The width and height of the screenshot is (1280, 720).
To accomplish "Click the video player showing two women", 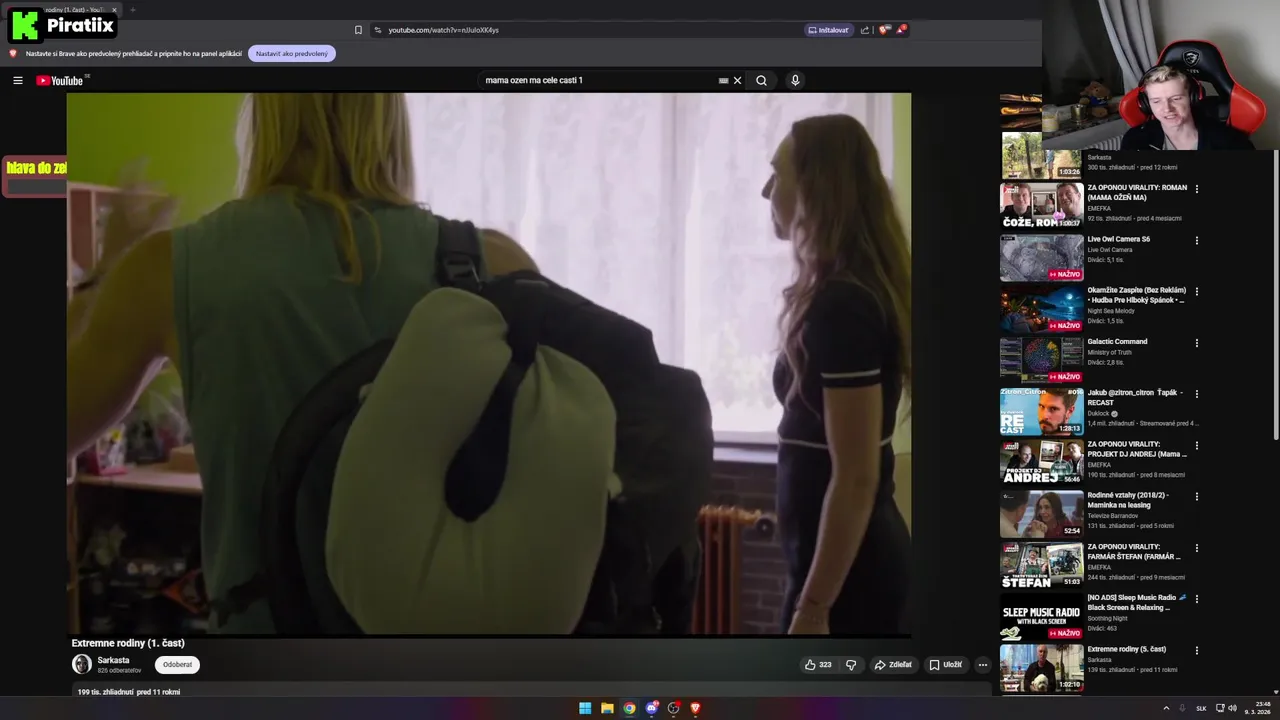I will pyautogui.click(x=489, y=363).
